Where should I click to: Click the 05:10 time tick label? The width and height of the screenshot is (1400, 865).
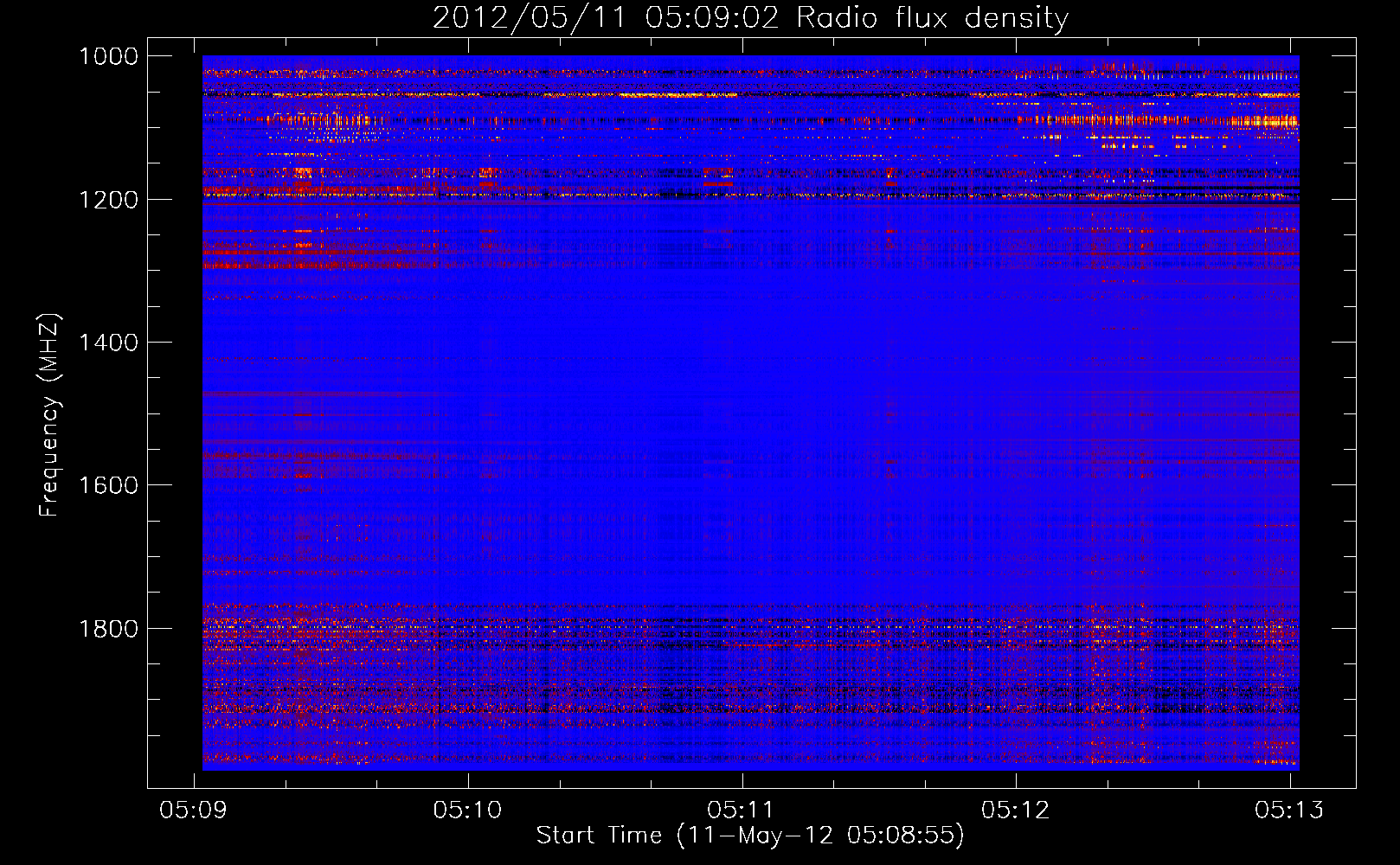(468, 810)
